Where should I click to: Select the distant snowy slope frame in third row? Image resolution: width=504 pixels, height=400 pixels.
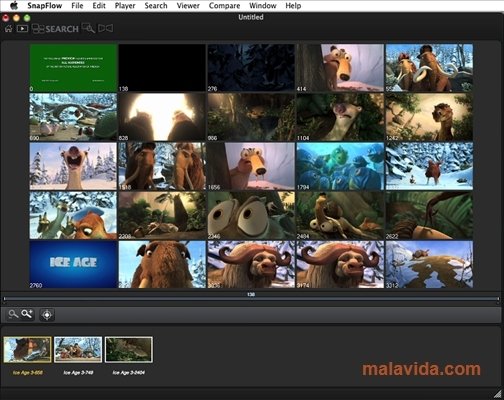(429, 166)
